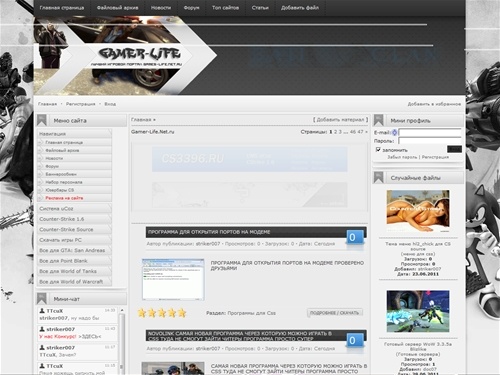Expand 'Все для Point Blank' category
500x375 pixels.
pos(75,261)
